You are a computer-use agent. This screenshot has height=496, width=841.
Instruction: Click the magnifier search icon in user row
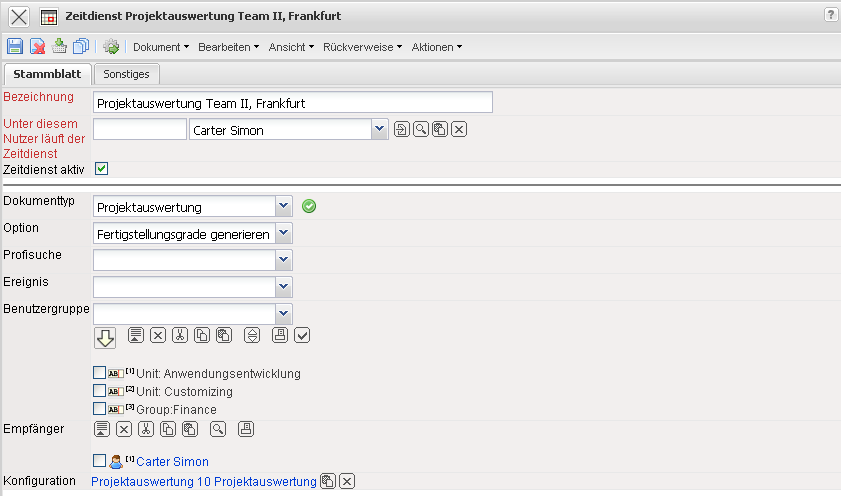point(421,129)
